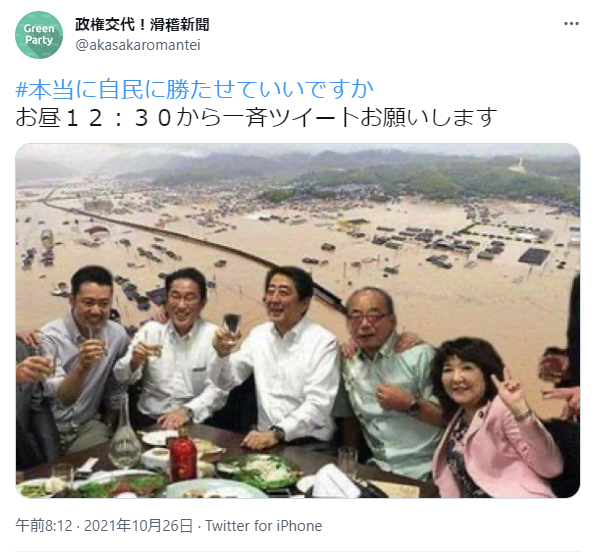Click the 午前8:12 timestamp
The width and height of the screenshot is (596, 552).
click(44, 526)
